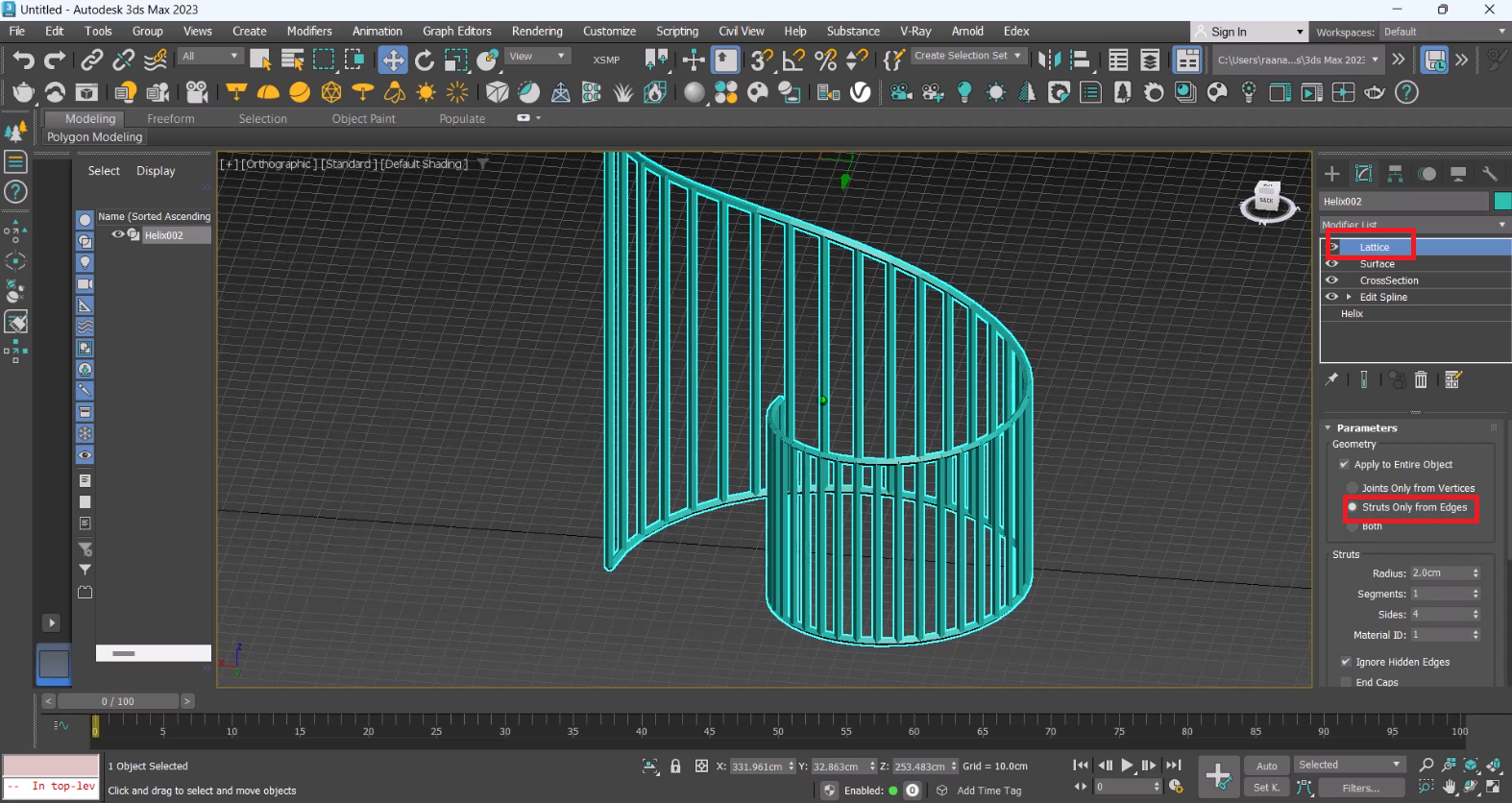Screen dimensions: 1512x803
Task: Open the Rendering menu
Action: pos(537,31)
